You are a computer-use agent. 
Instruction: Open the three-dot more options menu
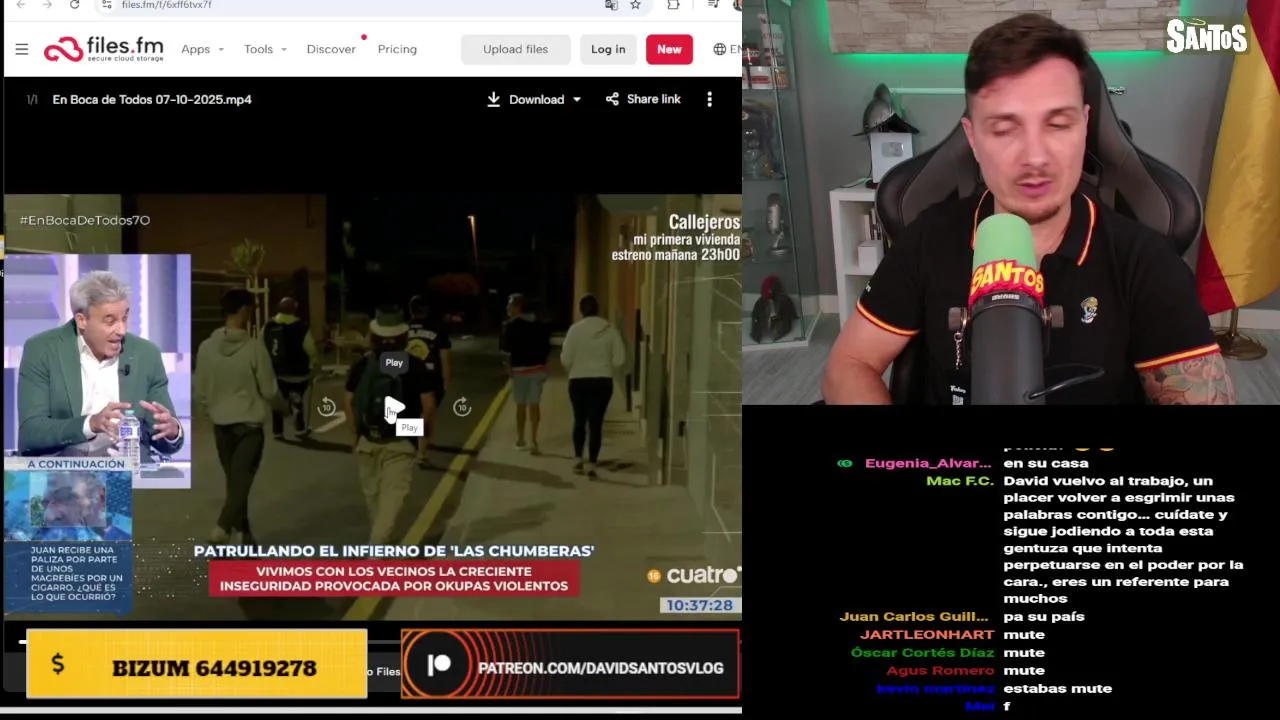(709, 99)
